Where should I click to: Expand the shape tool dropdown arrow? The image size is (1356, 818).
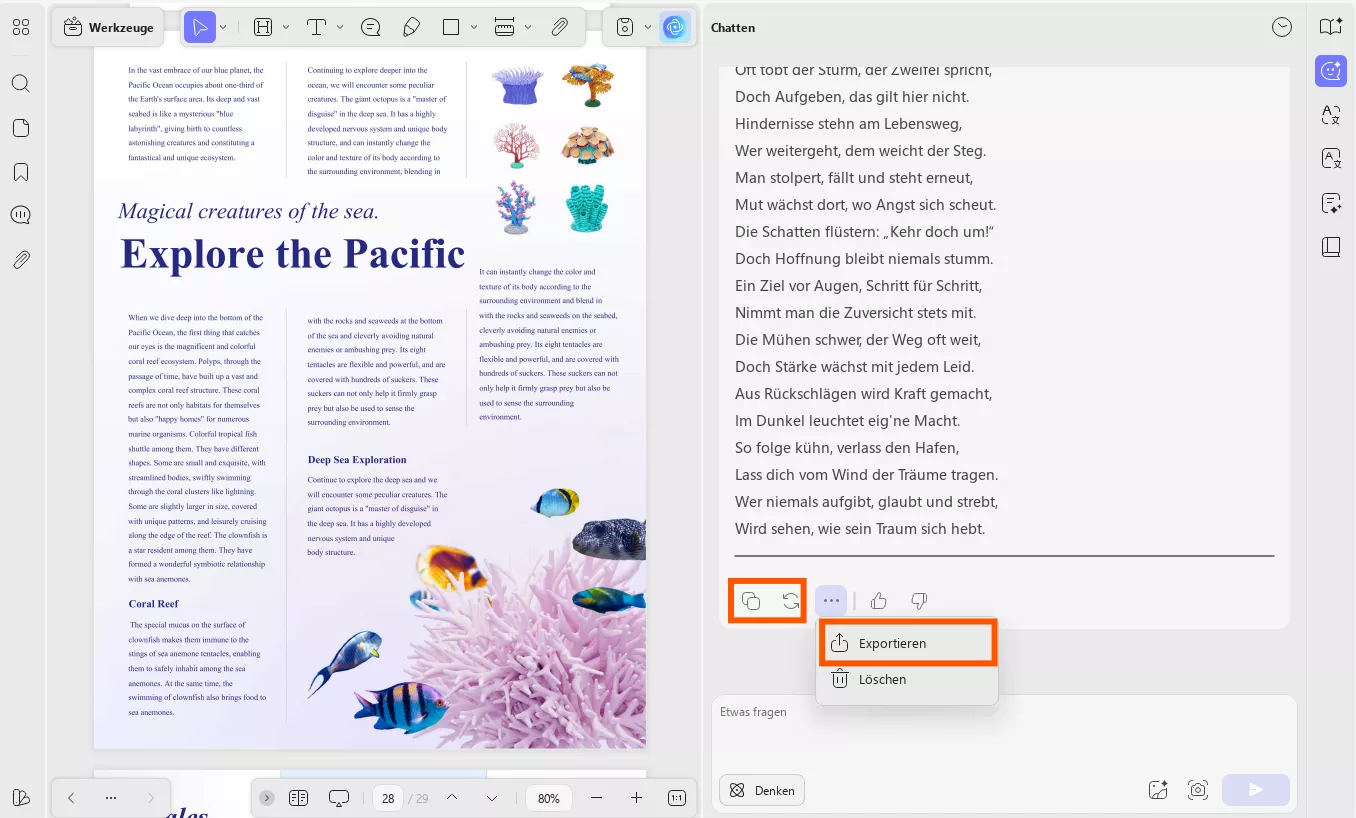474,28
